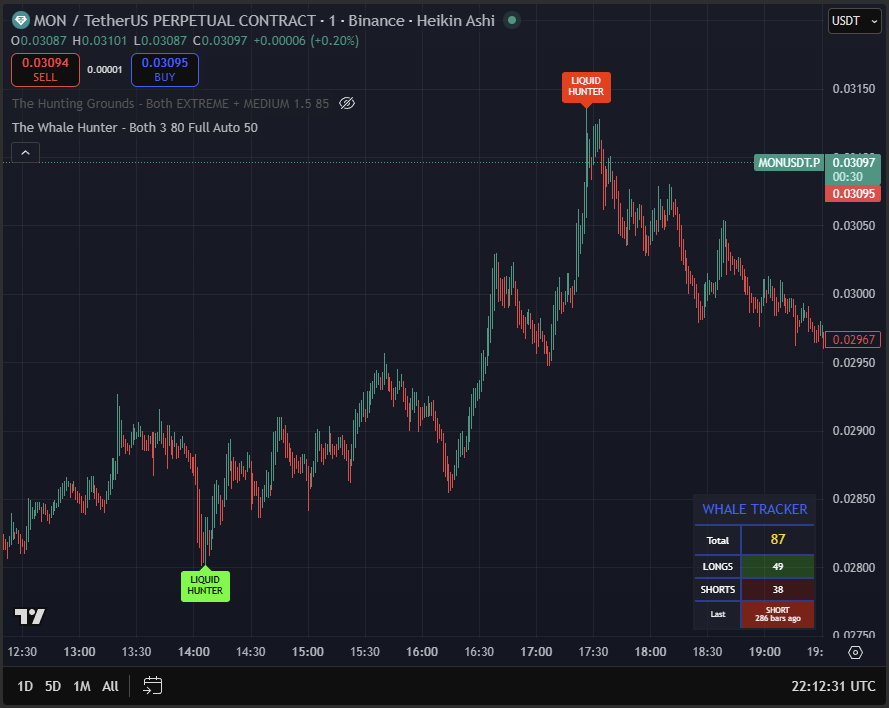Click the SHORT 286 bars ago badge
This screenshot has height=708, width=889.
coord(777,613)
